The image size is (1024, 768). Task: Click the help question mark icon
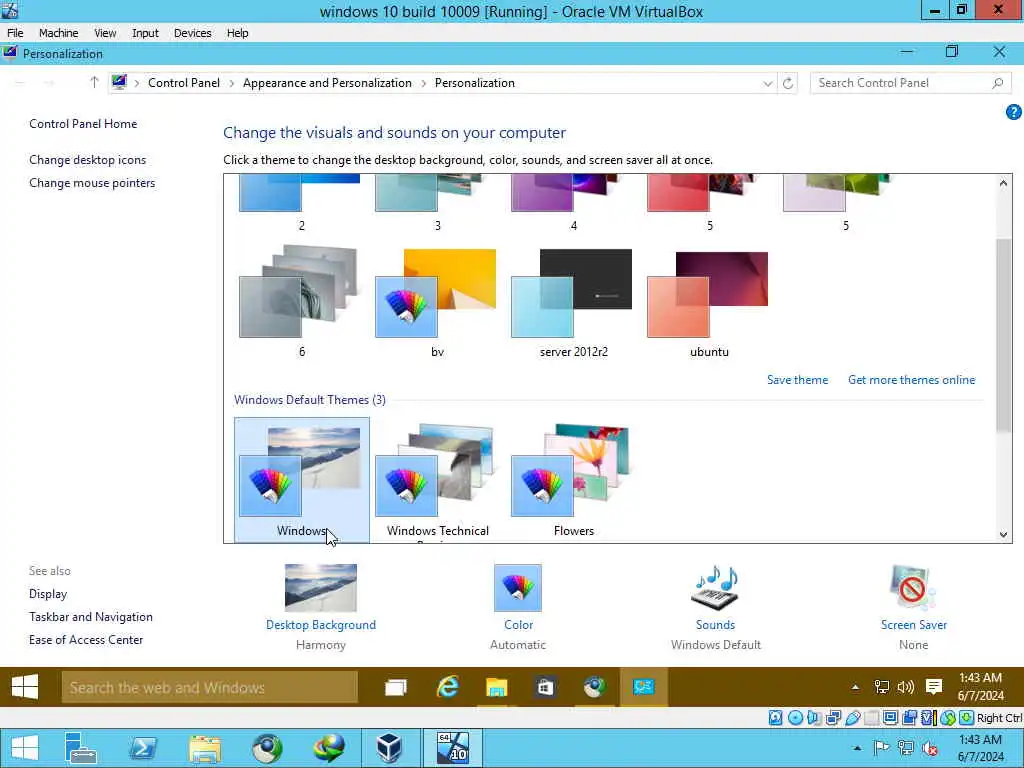pyautogui.click(x=1013, y=112)
